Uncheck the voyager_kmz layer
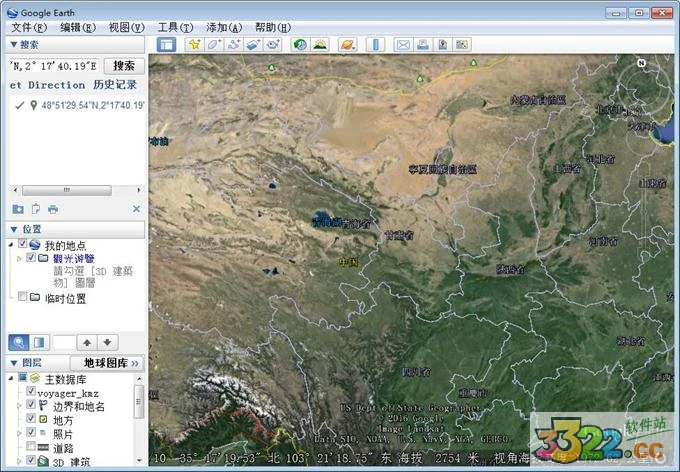The width and height of the screenshot is (680, 472). tap(31, 391)
